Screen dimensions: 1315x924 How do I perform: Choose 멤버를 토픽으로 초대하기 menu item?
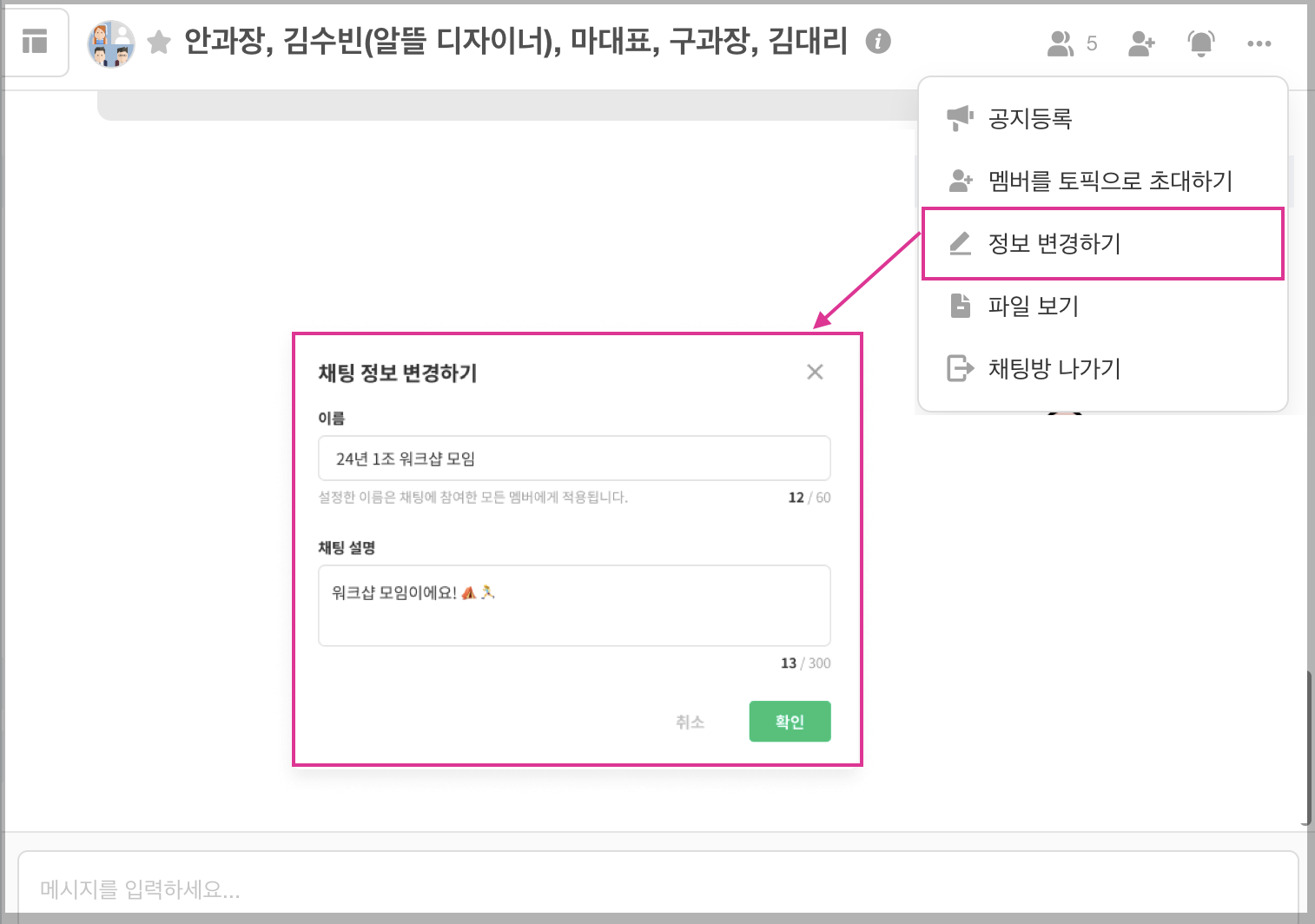tap(1110, 181)
